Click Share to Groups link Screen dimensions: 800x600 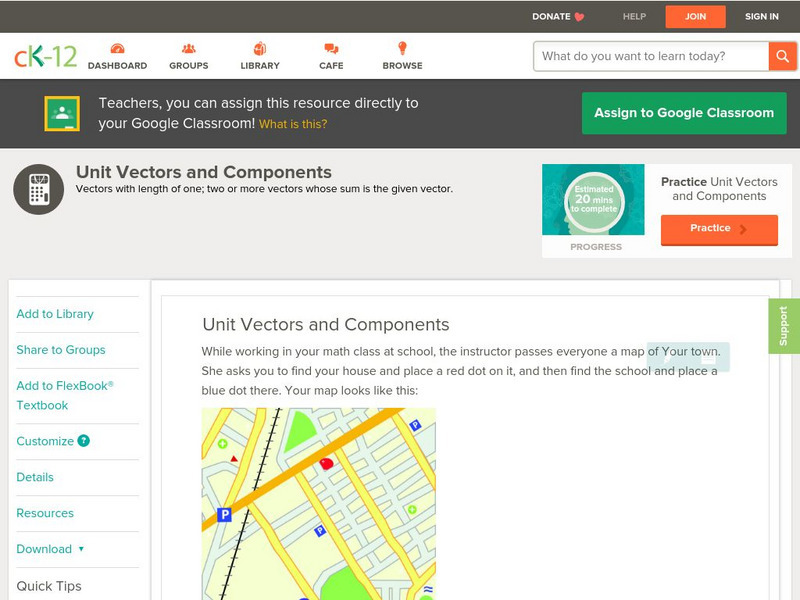(x=61, y=350)
